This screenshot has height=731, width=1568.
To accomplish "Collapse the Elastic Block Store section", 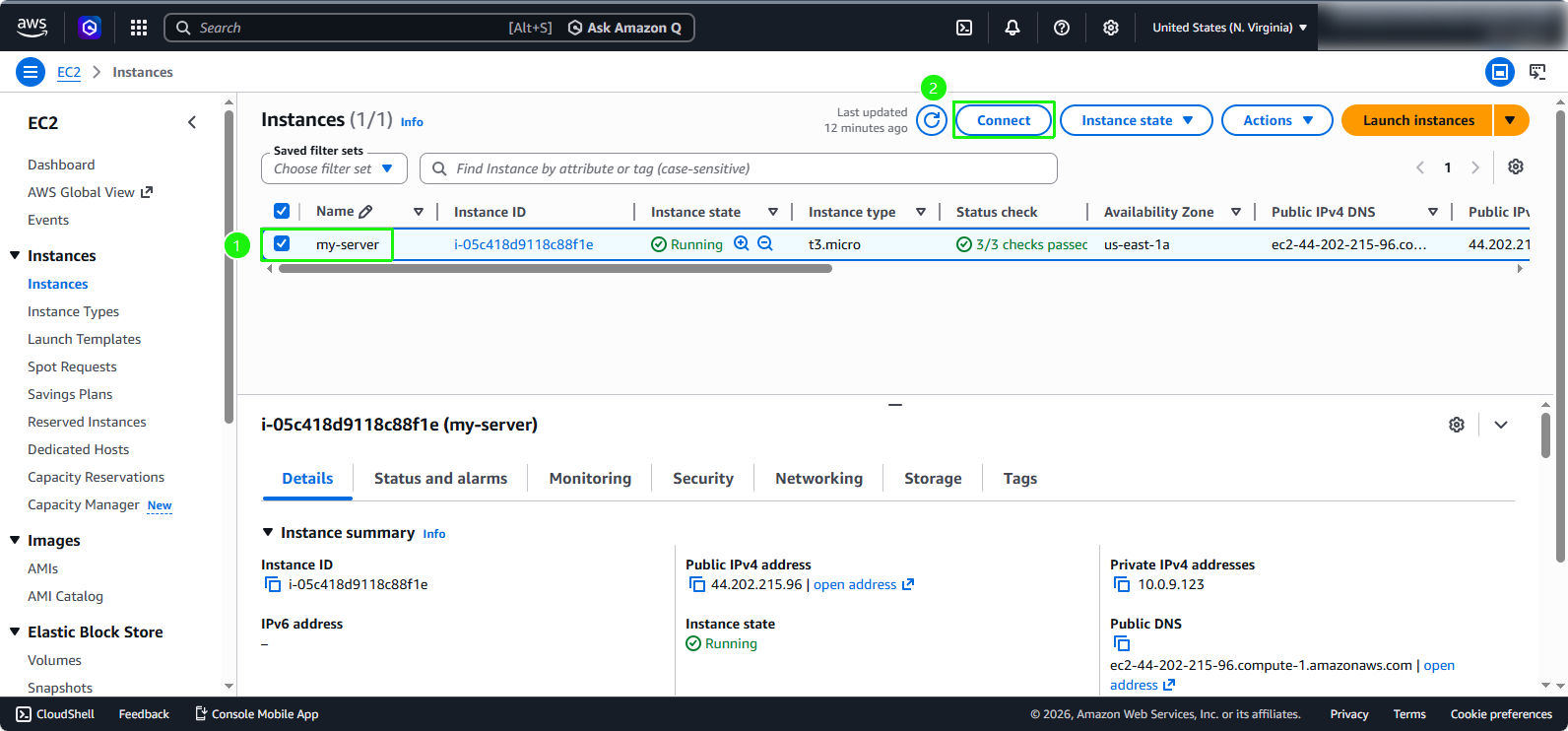I will pos(15,631).
